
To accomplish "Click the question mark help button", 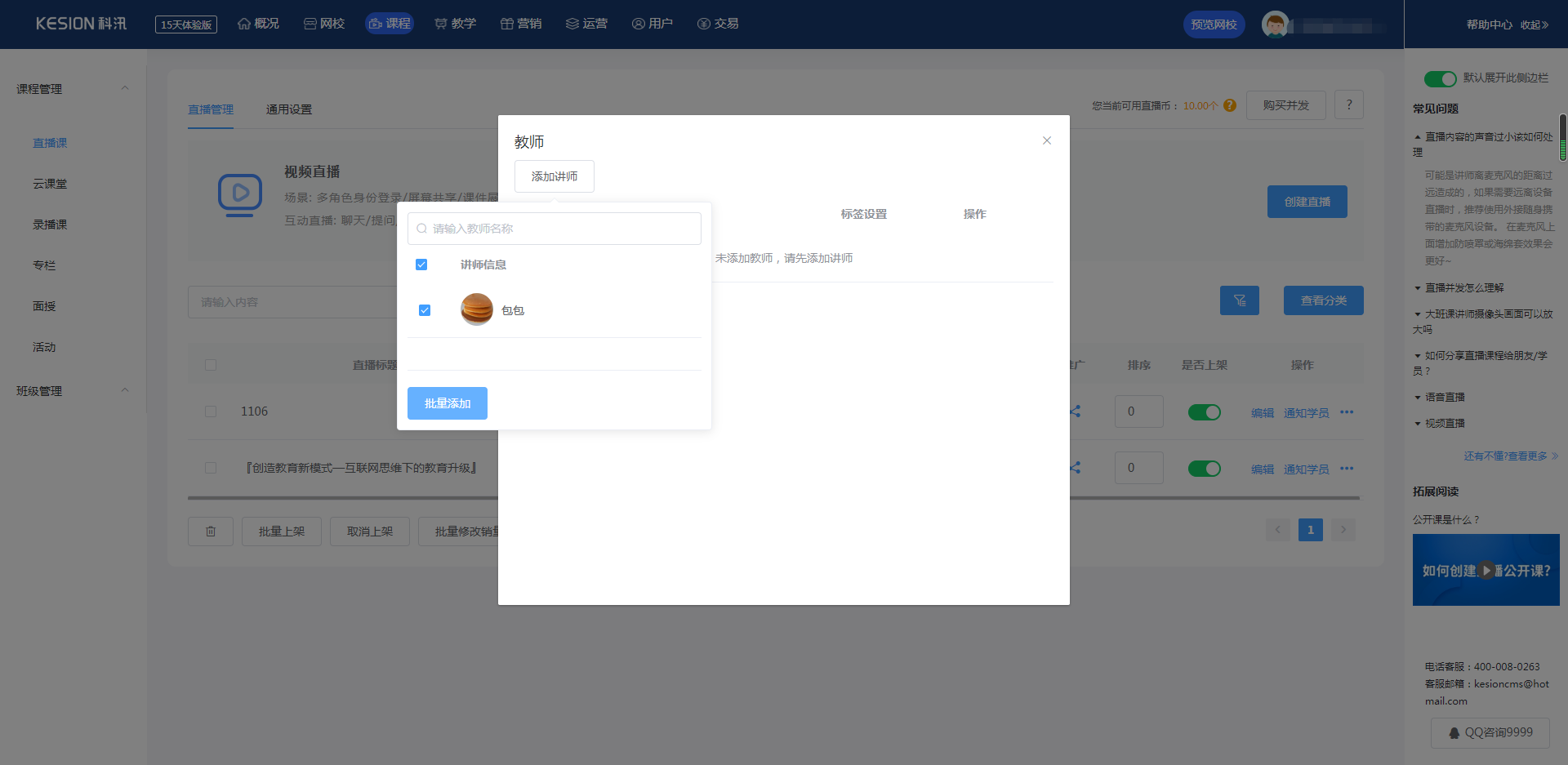I will click(x=1348, y=105).
